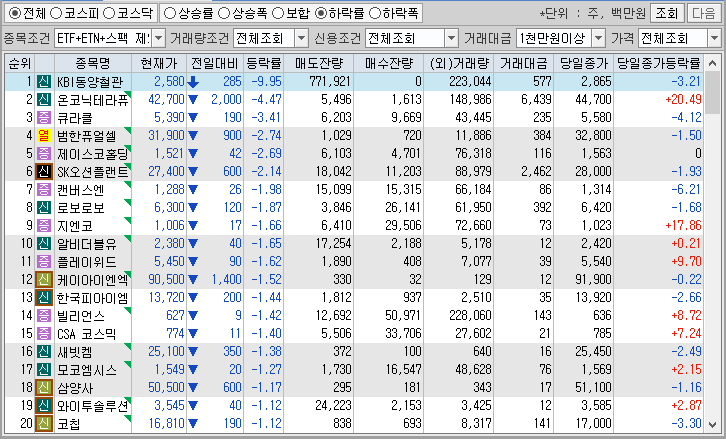
Task: Click the 당일종가등락률 column header
Action: [658, 63]
